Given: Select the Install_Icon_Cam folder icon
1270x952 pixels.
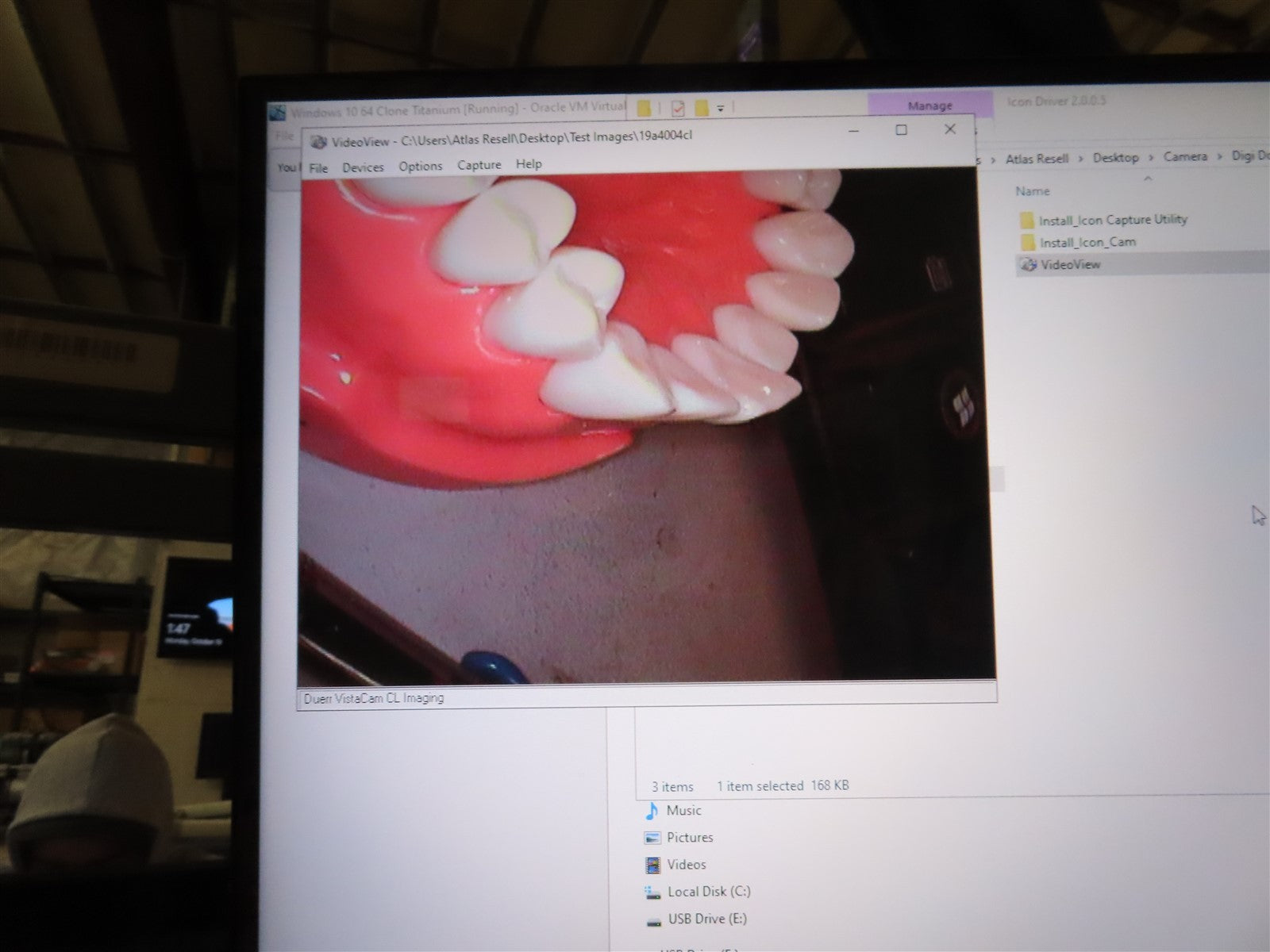Looking at the screenshot, I should tap(1026, 243).
